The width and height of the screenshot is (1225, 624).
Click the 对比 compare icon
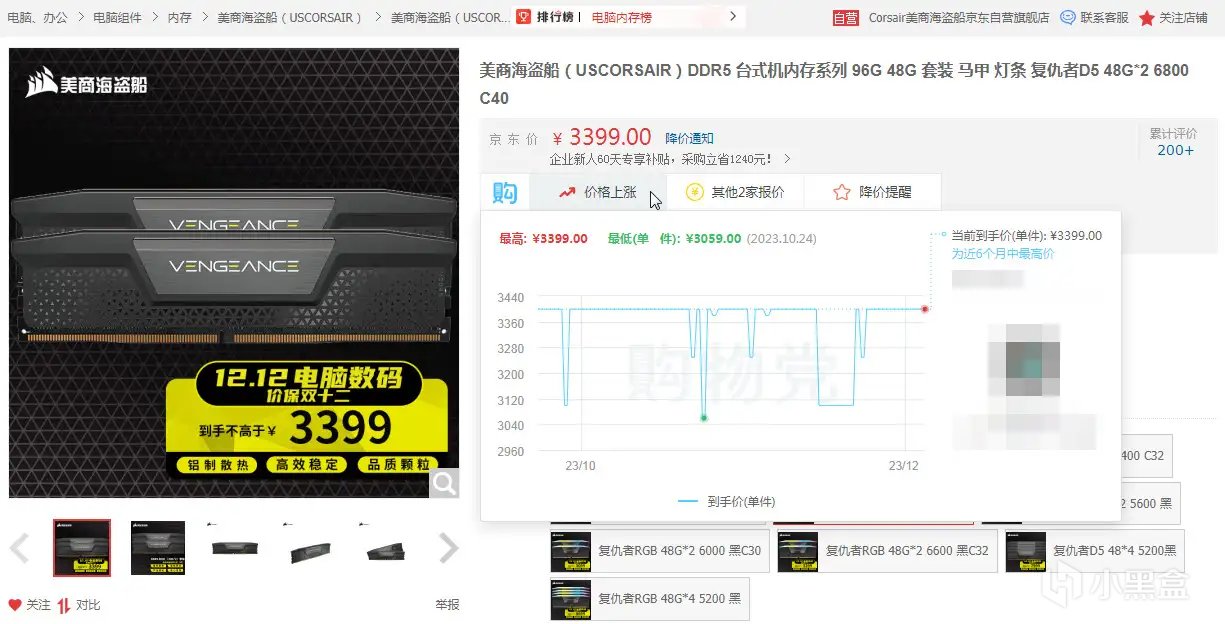click(x=64, y=605)
